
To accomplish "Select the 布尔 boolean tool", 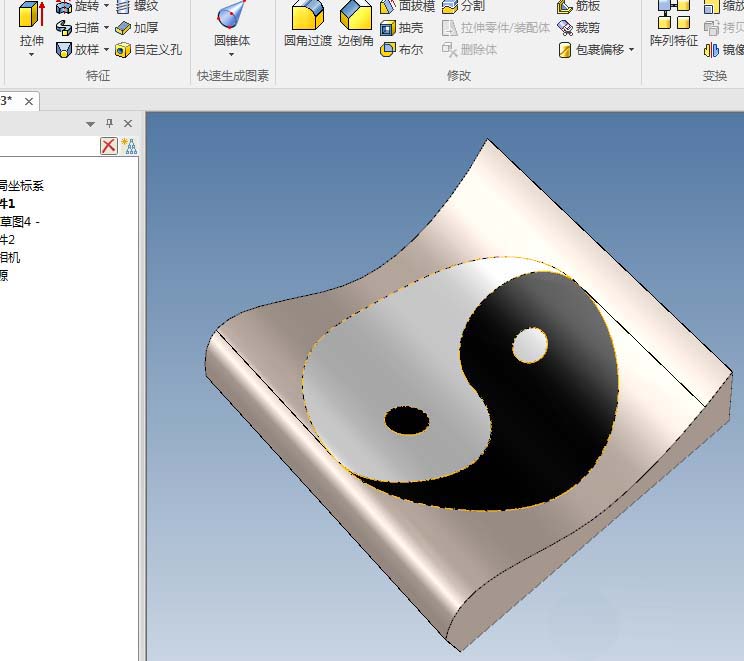I will click(401, 49).
